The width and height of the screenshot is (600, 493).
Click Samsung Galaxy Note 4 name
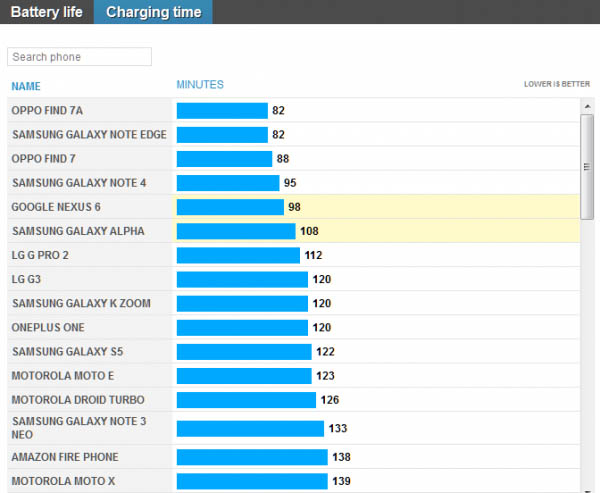(79, 183)
